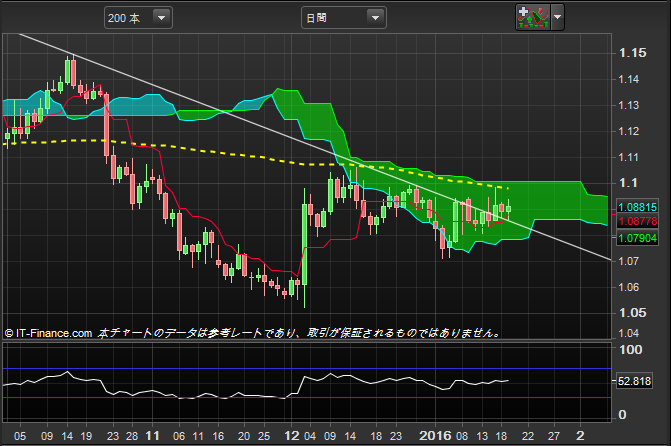The image size is (671, 446).
Task: Click the cyan price label 1.08815
Action: 637,207
